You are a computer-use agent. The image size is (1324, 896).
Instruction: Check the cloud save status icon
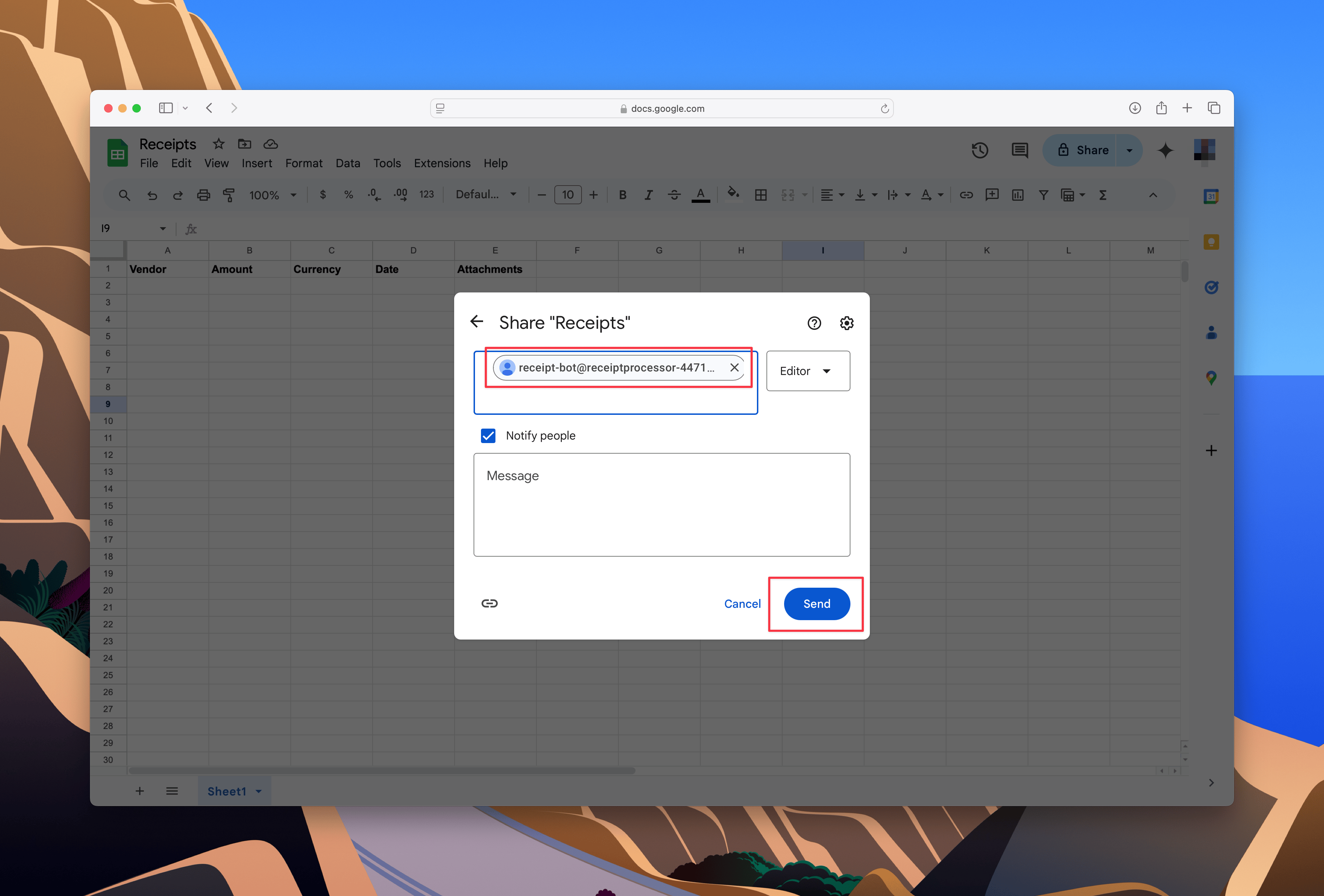tap(271, 144)
